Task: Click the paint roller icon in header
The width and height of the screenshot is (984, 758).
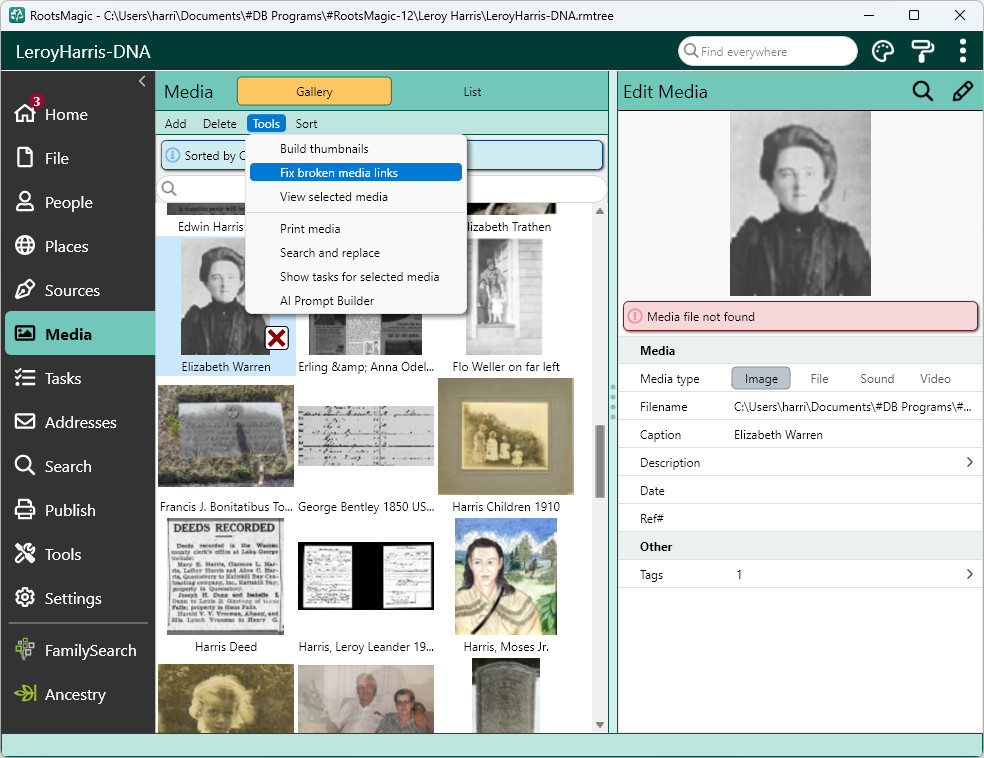Action: [x=922, y=51]
